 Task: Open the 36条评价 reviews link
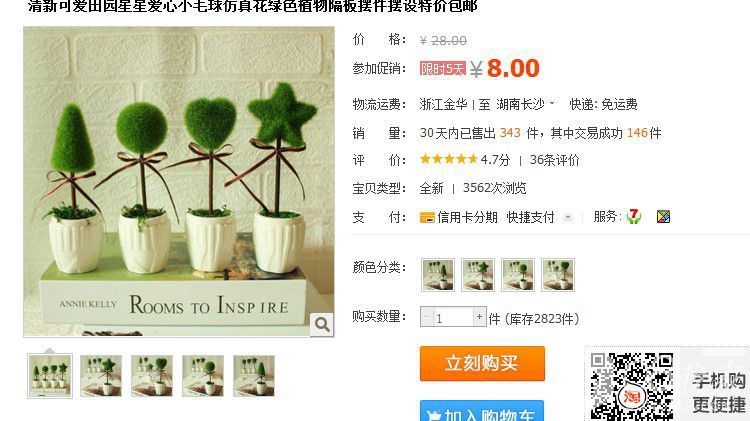click(554, 160)
